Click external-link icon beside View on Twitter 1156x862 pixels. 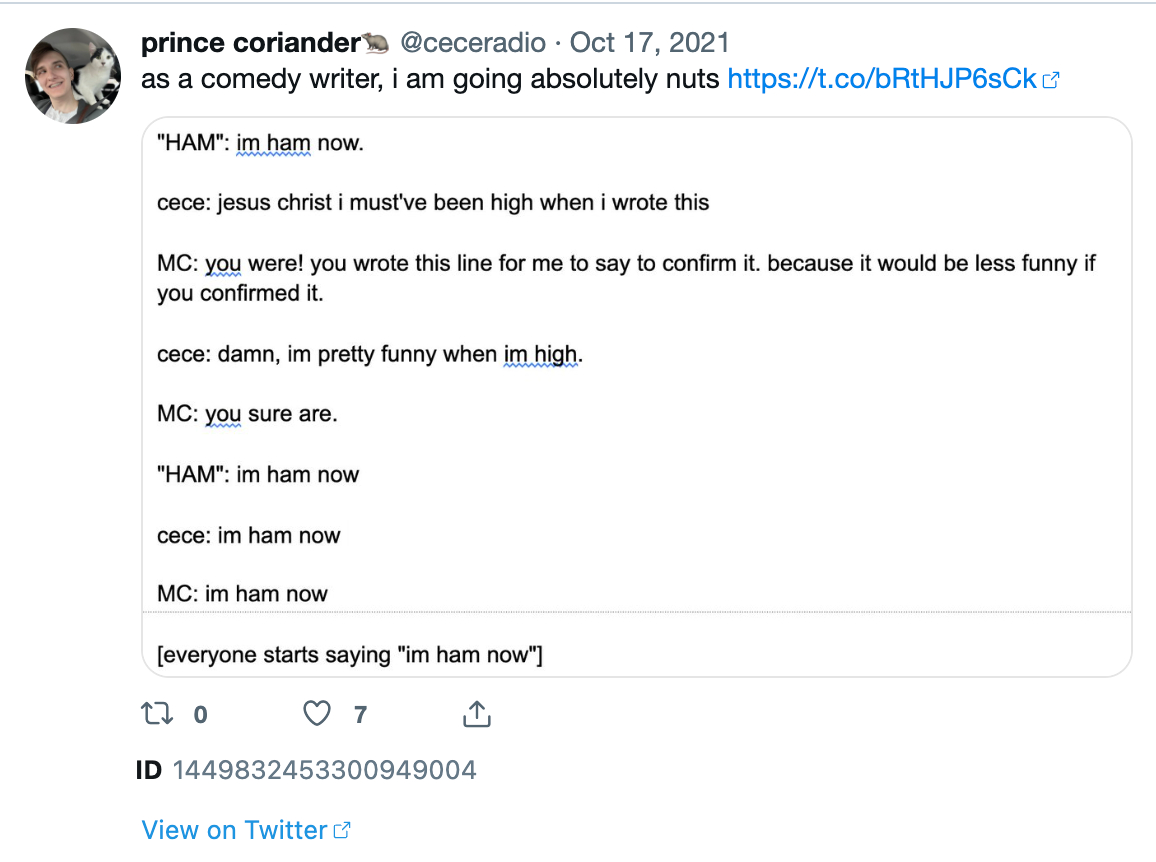click(342, 830)
